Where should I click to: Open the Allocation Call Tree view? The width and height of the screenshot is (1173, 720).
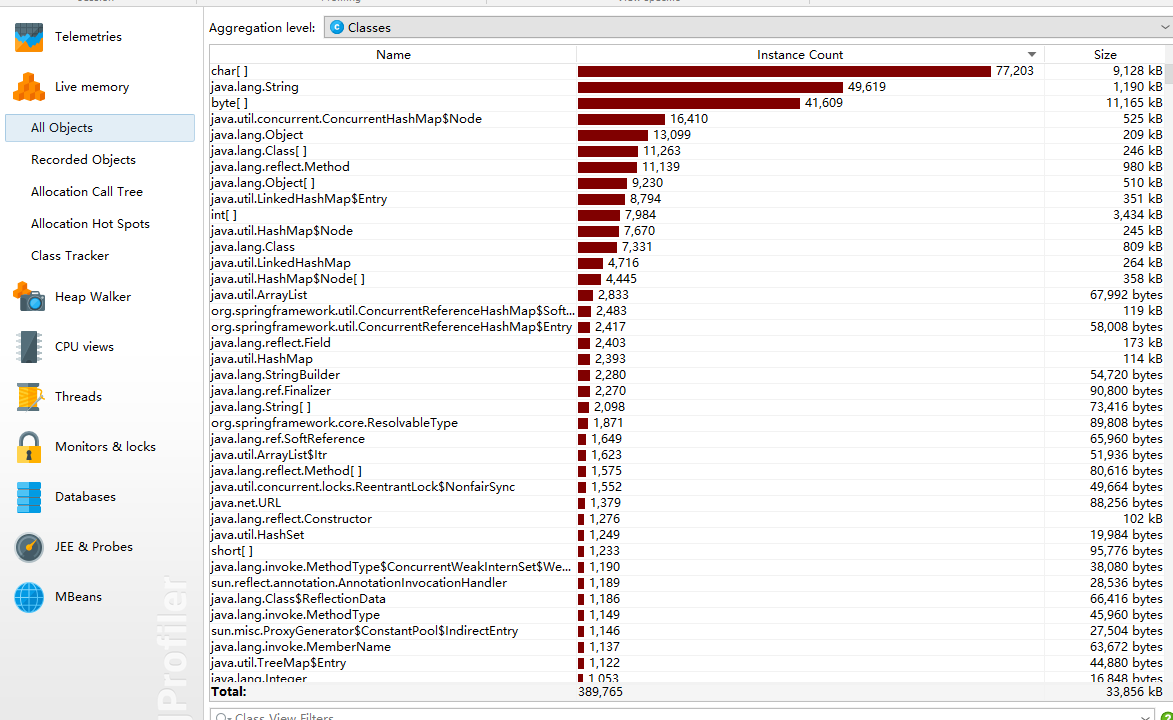coord(87,192)
